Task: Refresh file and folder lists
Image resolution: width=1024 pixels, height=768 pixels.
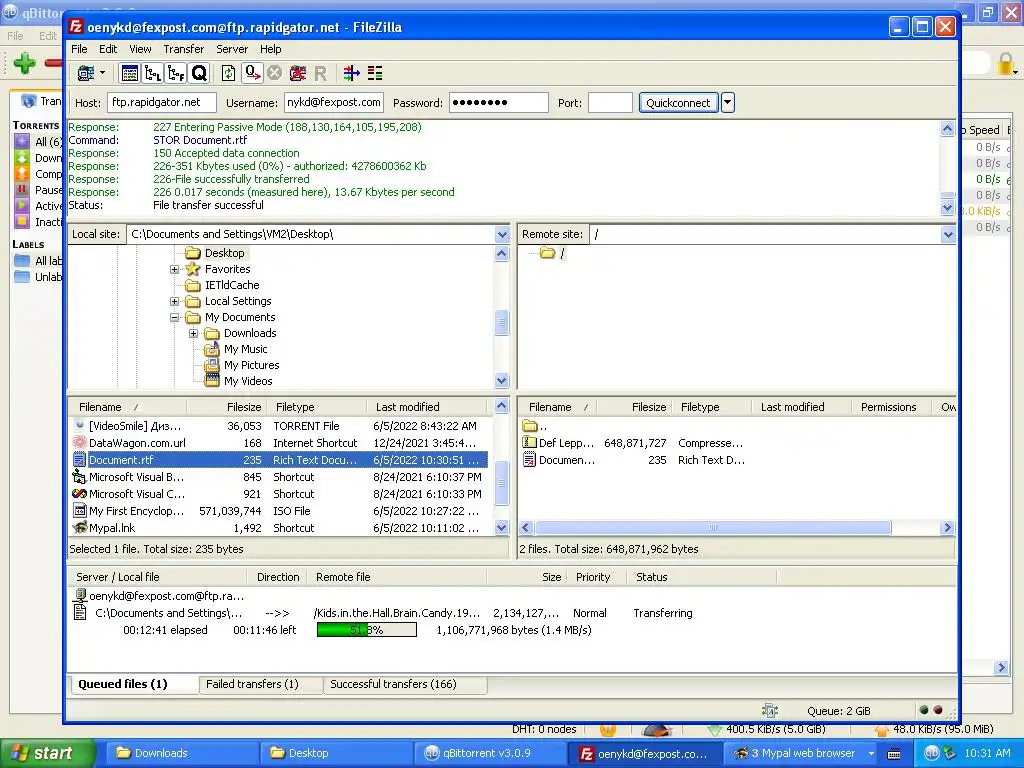Action: 228,73
